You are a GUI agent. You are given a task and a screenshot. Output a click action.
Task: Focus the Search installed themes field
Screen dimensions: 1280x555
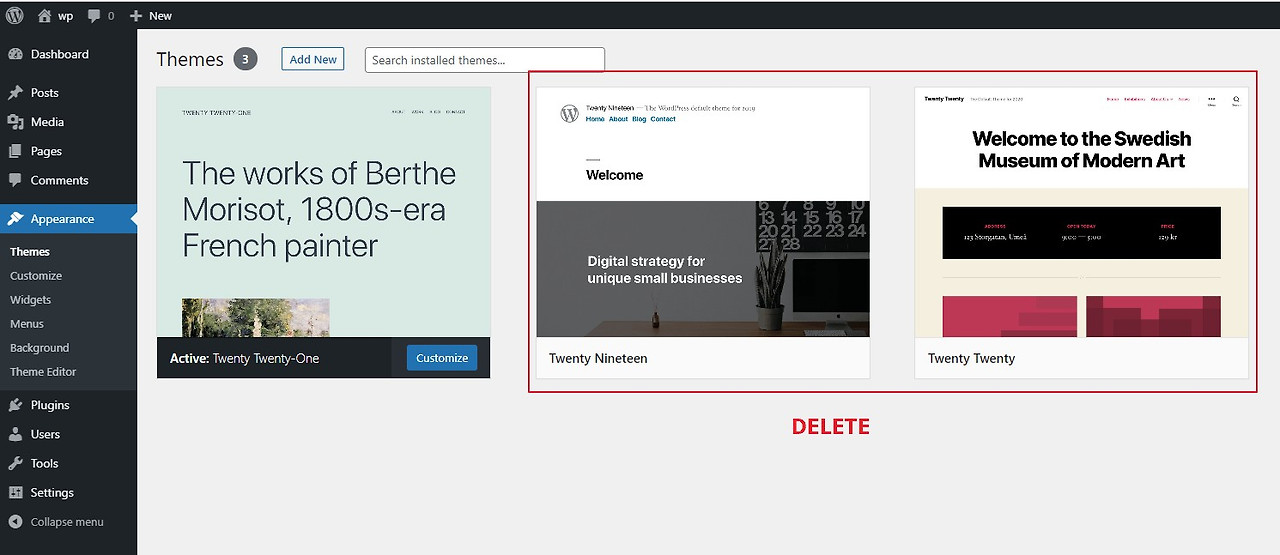(485, 60)
